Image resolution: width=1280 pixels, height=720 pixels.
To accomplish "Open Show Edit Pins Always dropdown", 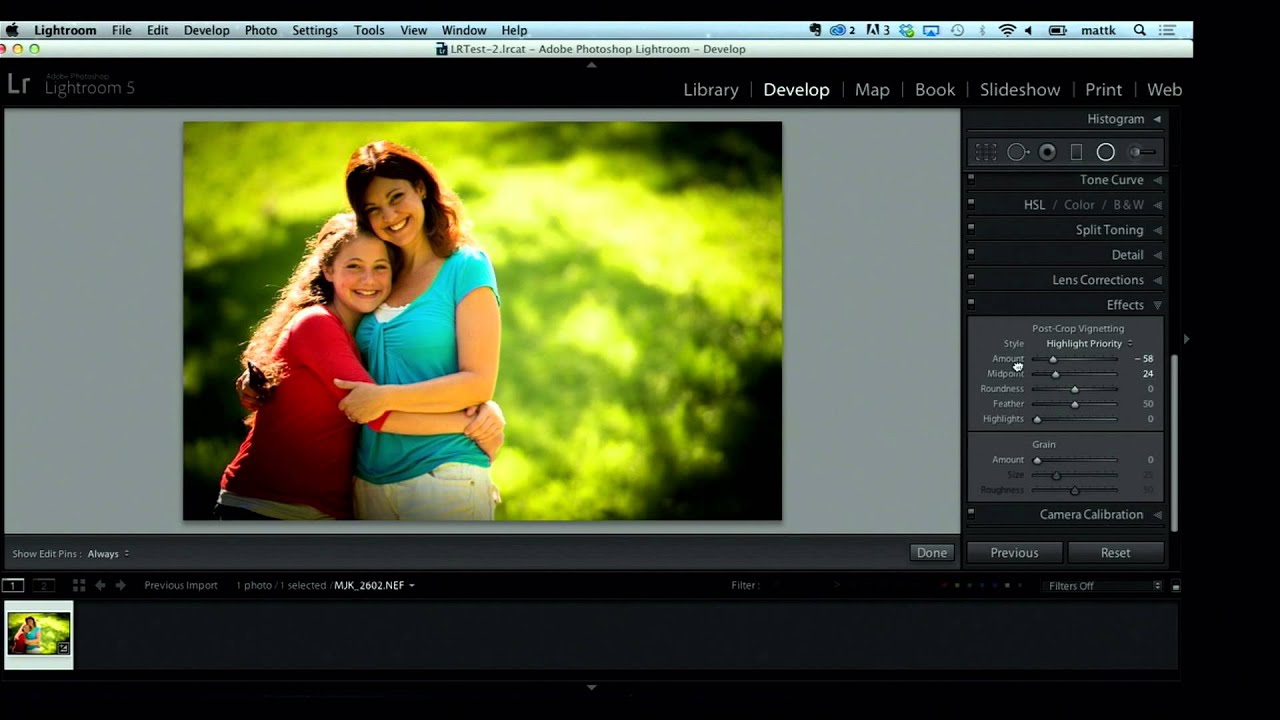I will (108, 553).
